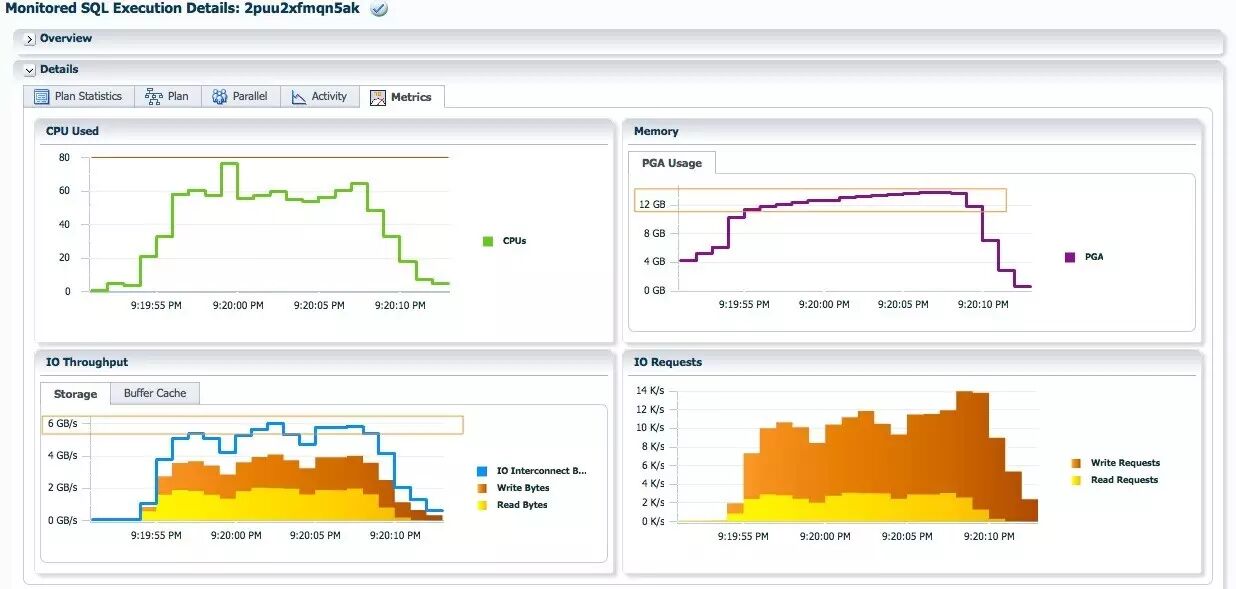1236x589 pixels.
Task: Select the Metrics tab
Action: click(401, 97)
